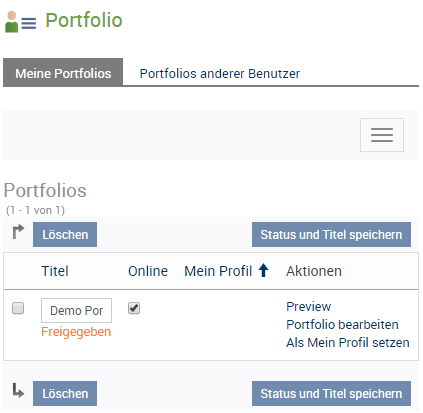Screen dimensions: 423x413
Task: Click the top Löschen button
Action: (65, 235)
